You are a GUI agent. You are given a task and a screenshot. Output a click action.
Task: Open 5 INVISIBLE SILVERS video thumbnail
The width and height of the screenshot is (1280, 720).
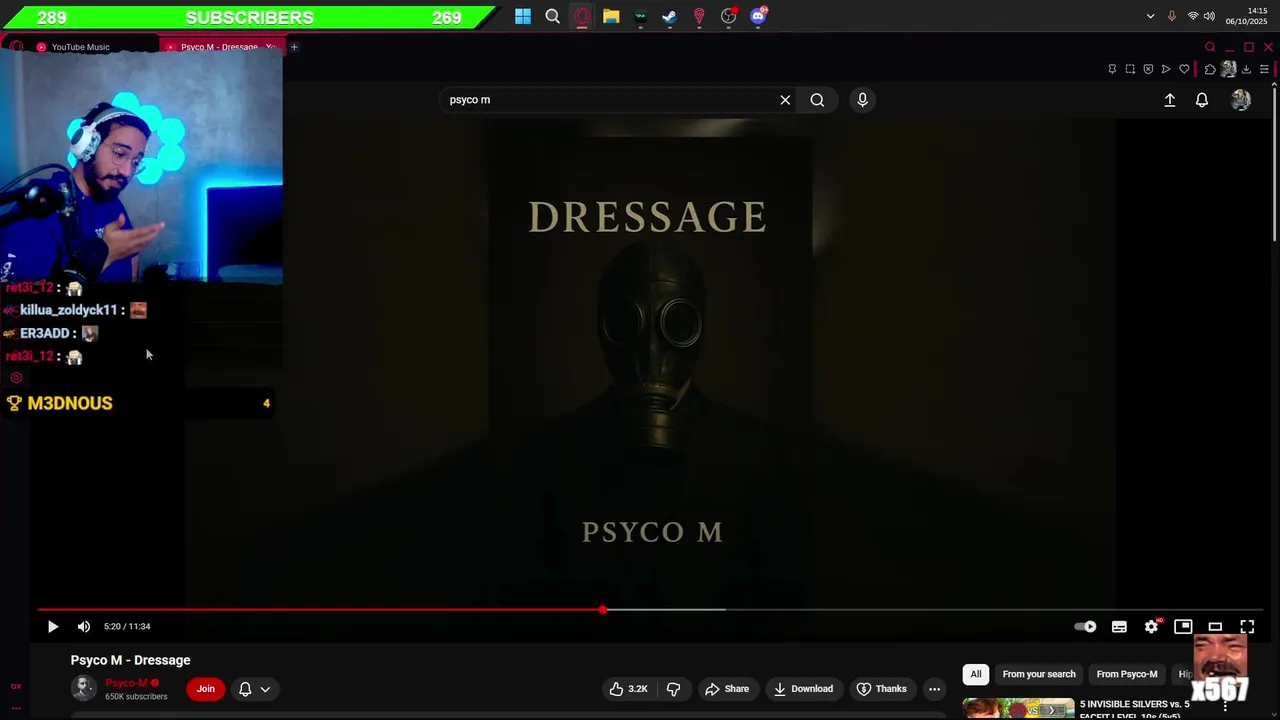pos(1018,708)
